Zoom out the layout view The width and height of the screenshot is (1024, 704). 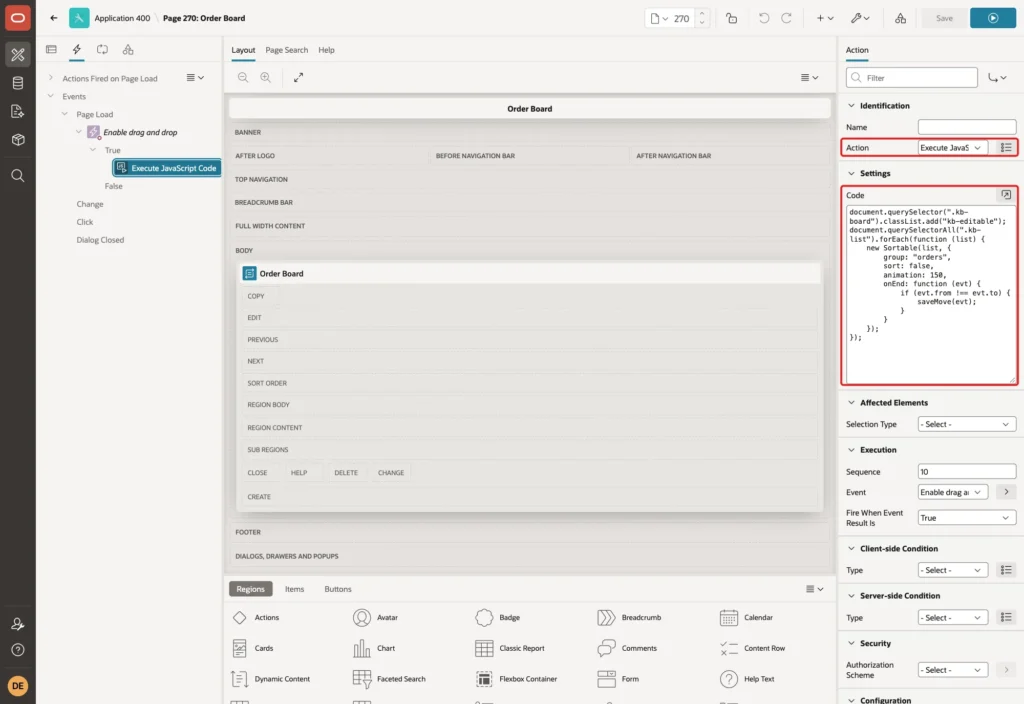tap(243, 77)
